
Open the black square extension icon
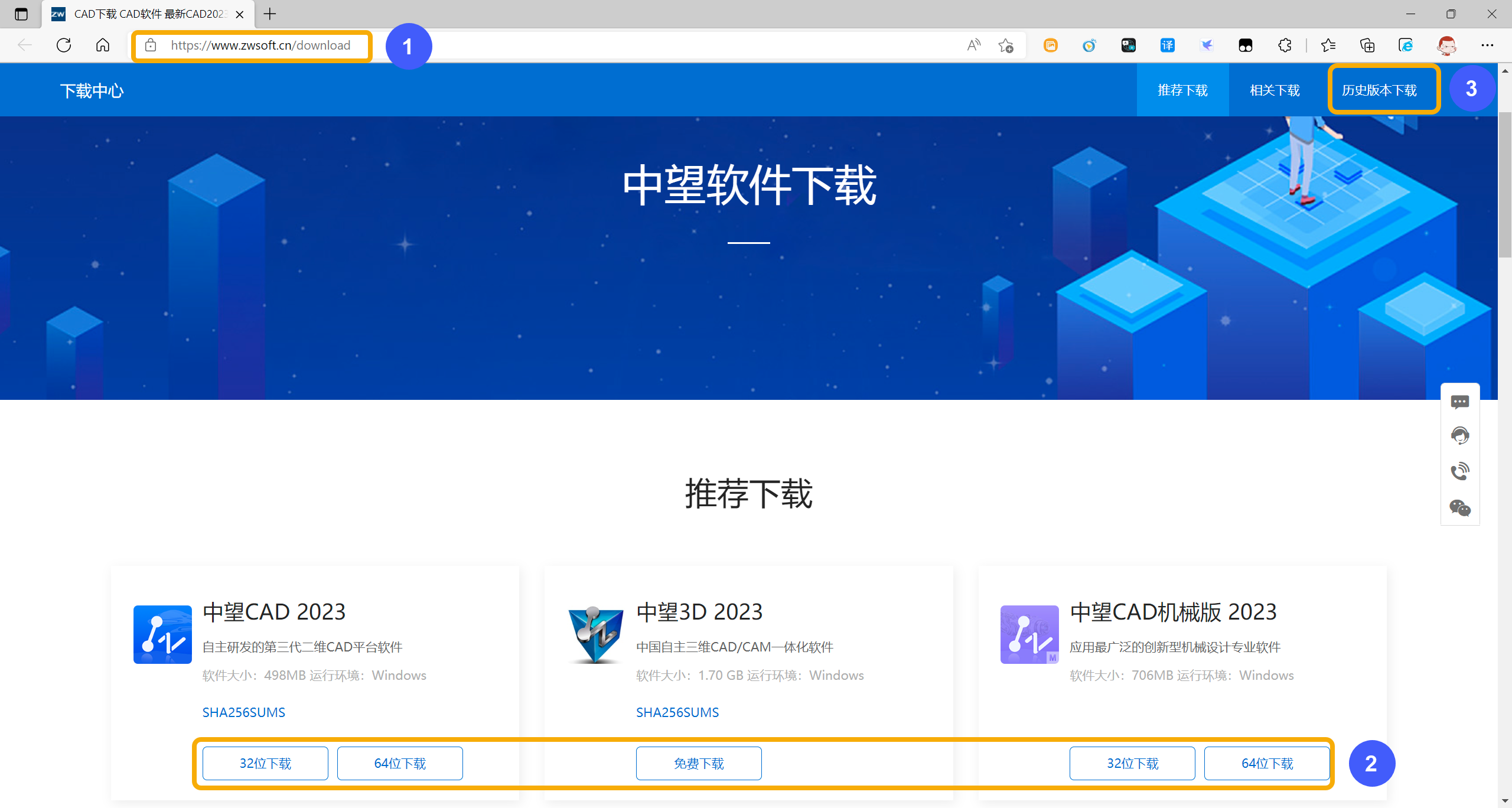[x=1129, y=45]
